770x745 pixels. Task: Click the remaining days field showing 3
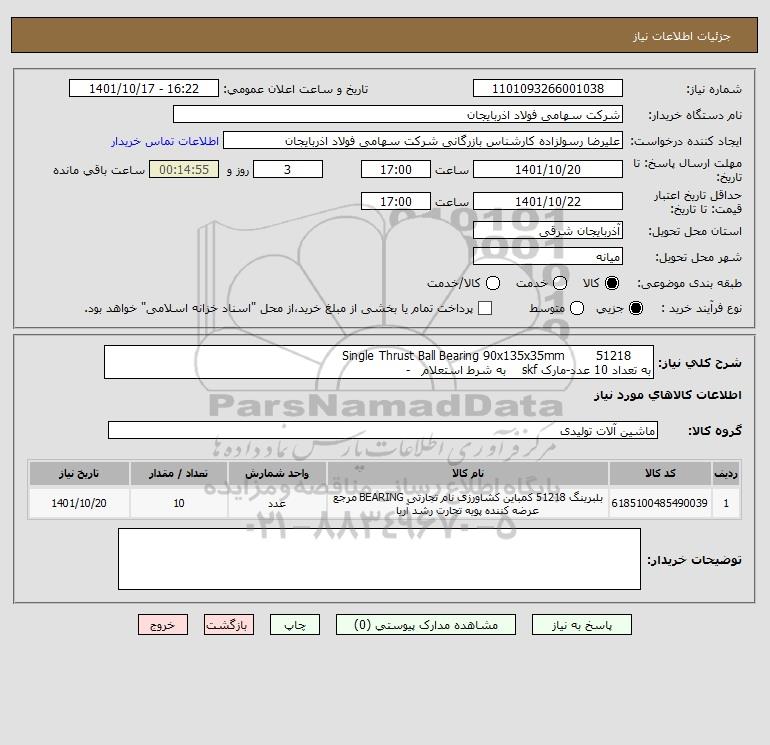coord(288,169)
